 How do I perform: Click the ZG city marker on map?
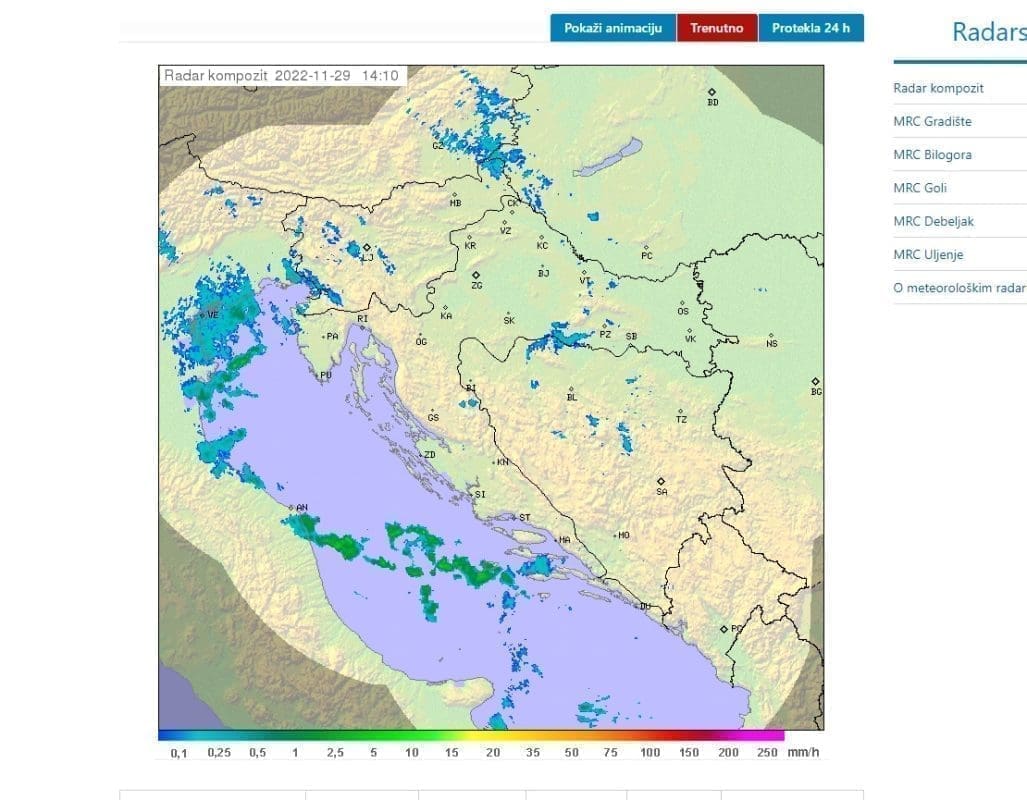(x=477, y=275)
